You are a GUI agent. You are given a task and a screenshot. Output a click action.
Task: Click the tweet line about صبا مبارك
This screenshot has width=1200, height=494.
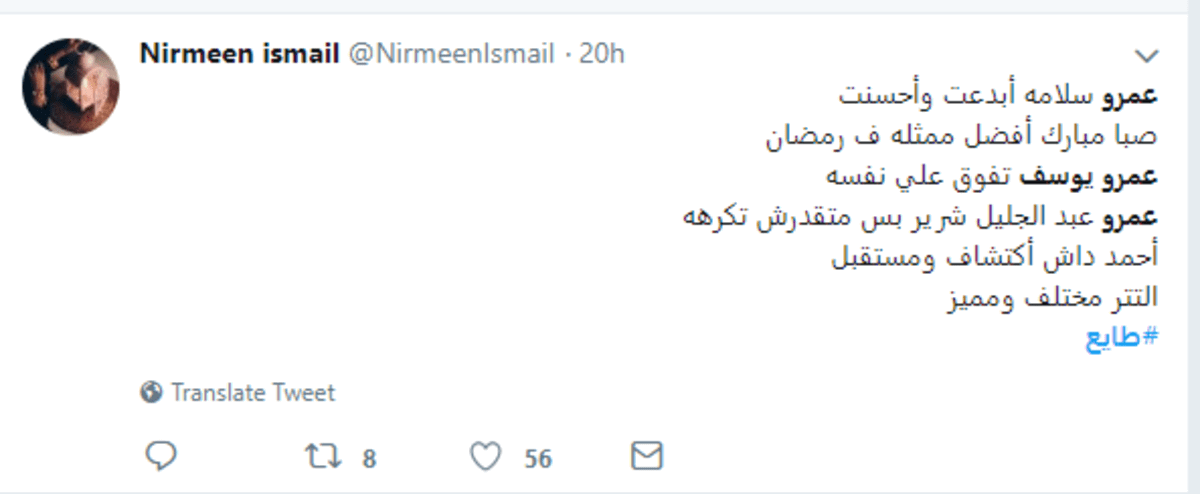pyautogui.click(x=961, y=136)
